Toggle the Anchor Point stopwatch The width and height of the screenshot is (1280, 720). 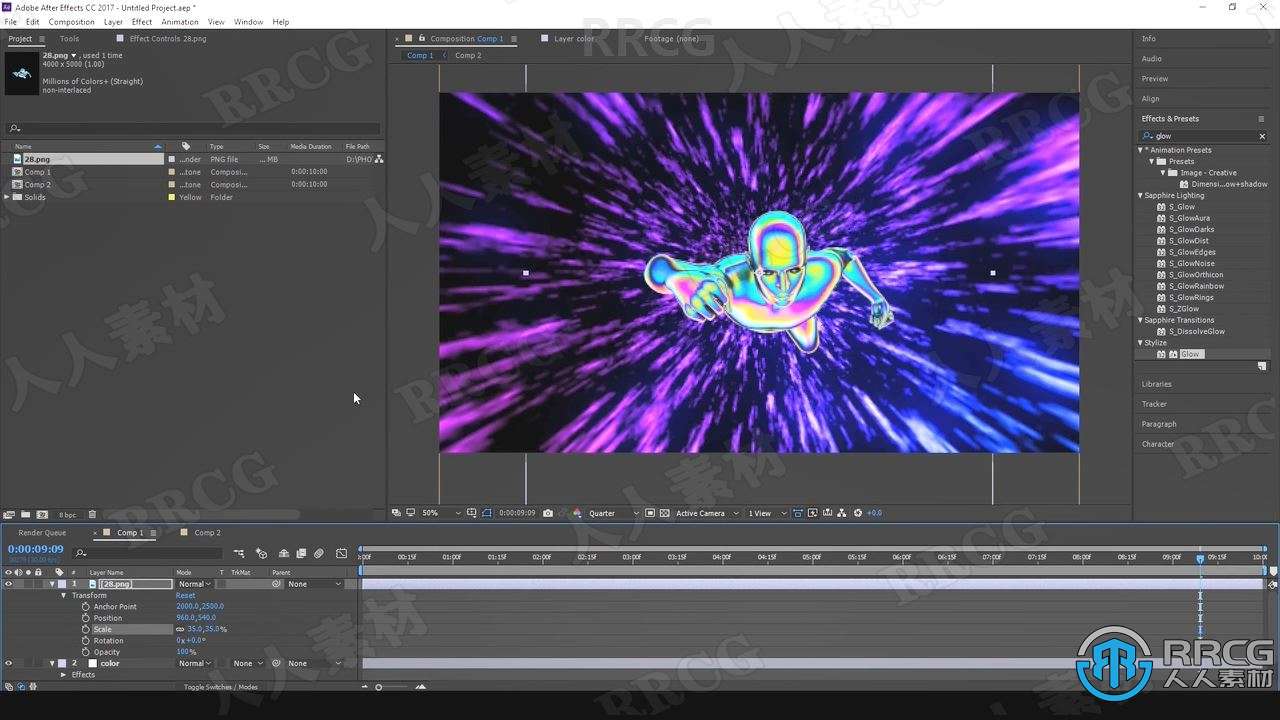(86, 607)
